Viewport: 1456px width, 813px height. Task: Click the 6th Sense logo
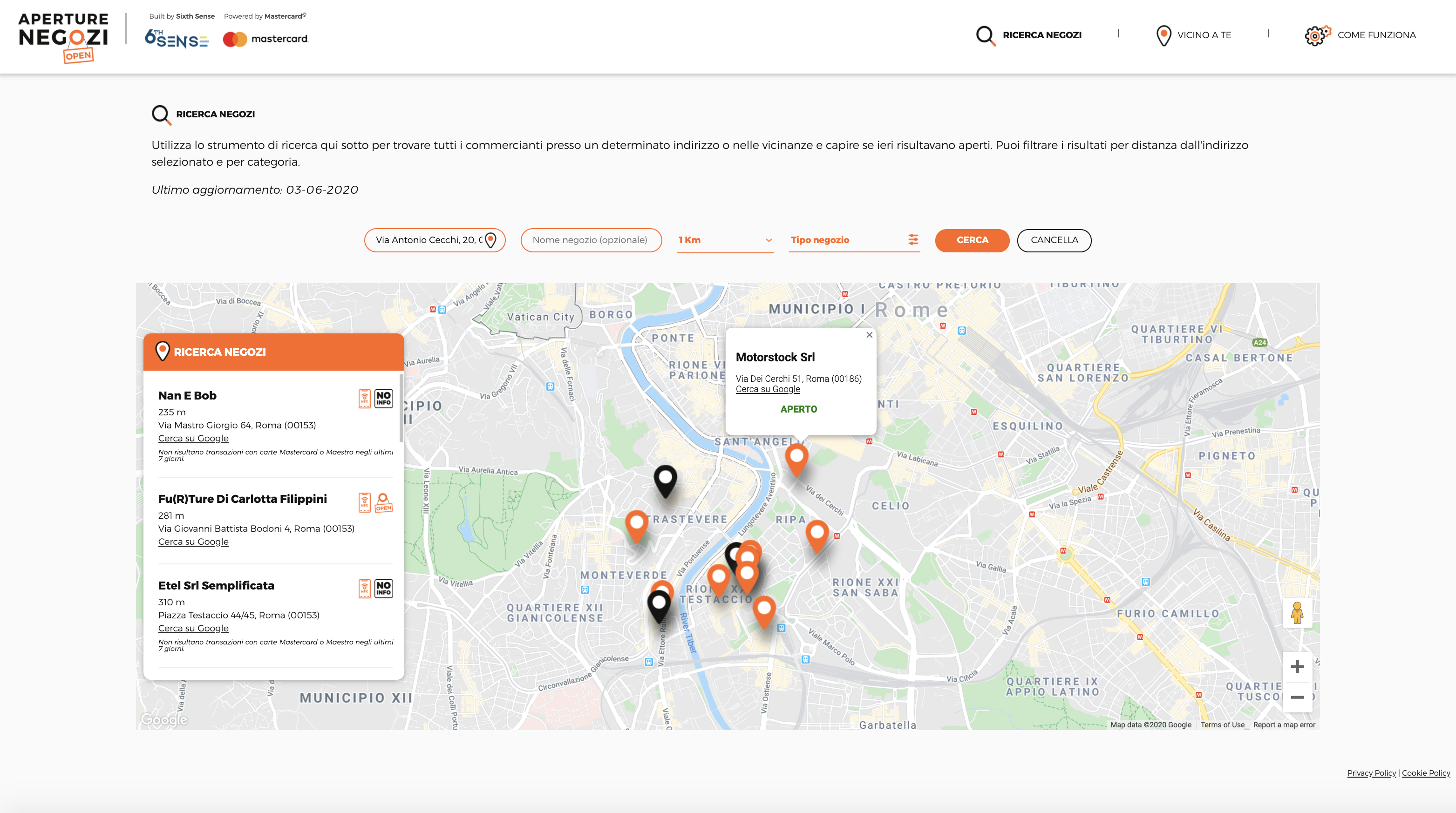[177, 39]
